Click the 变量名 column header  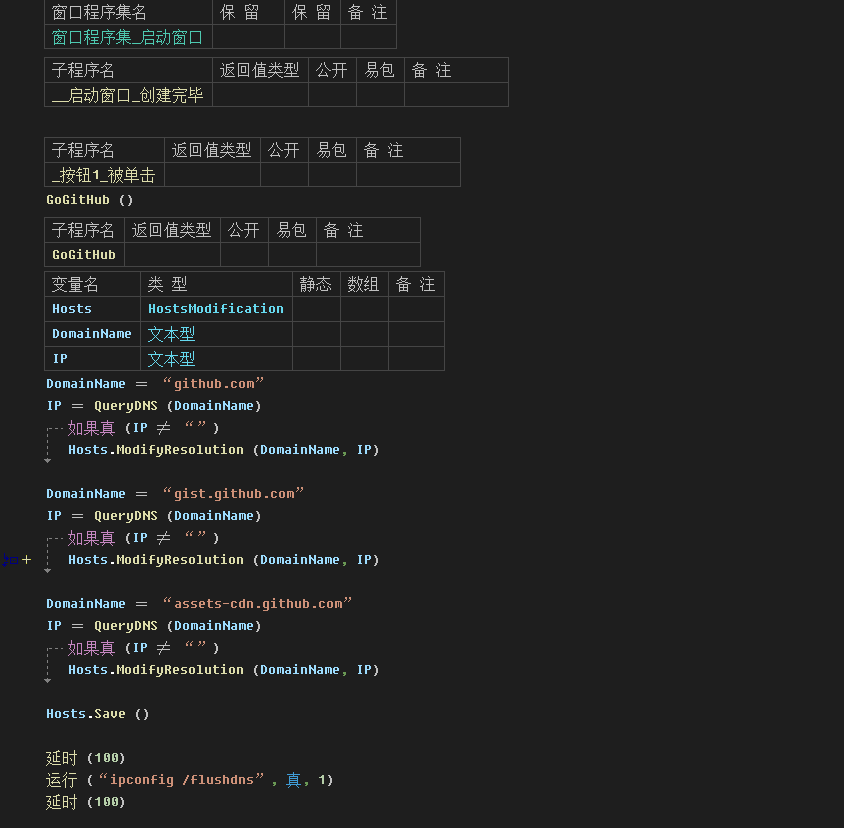92,284
